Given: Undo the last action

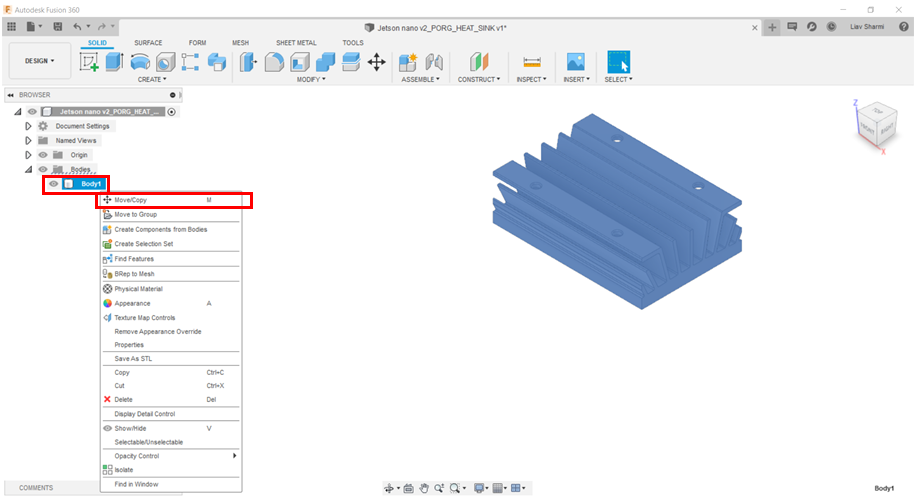Looking at the screenshot, I should tap(77, 26).
